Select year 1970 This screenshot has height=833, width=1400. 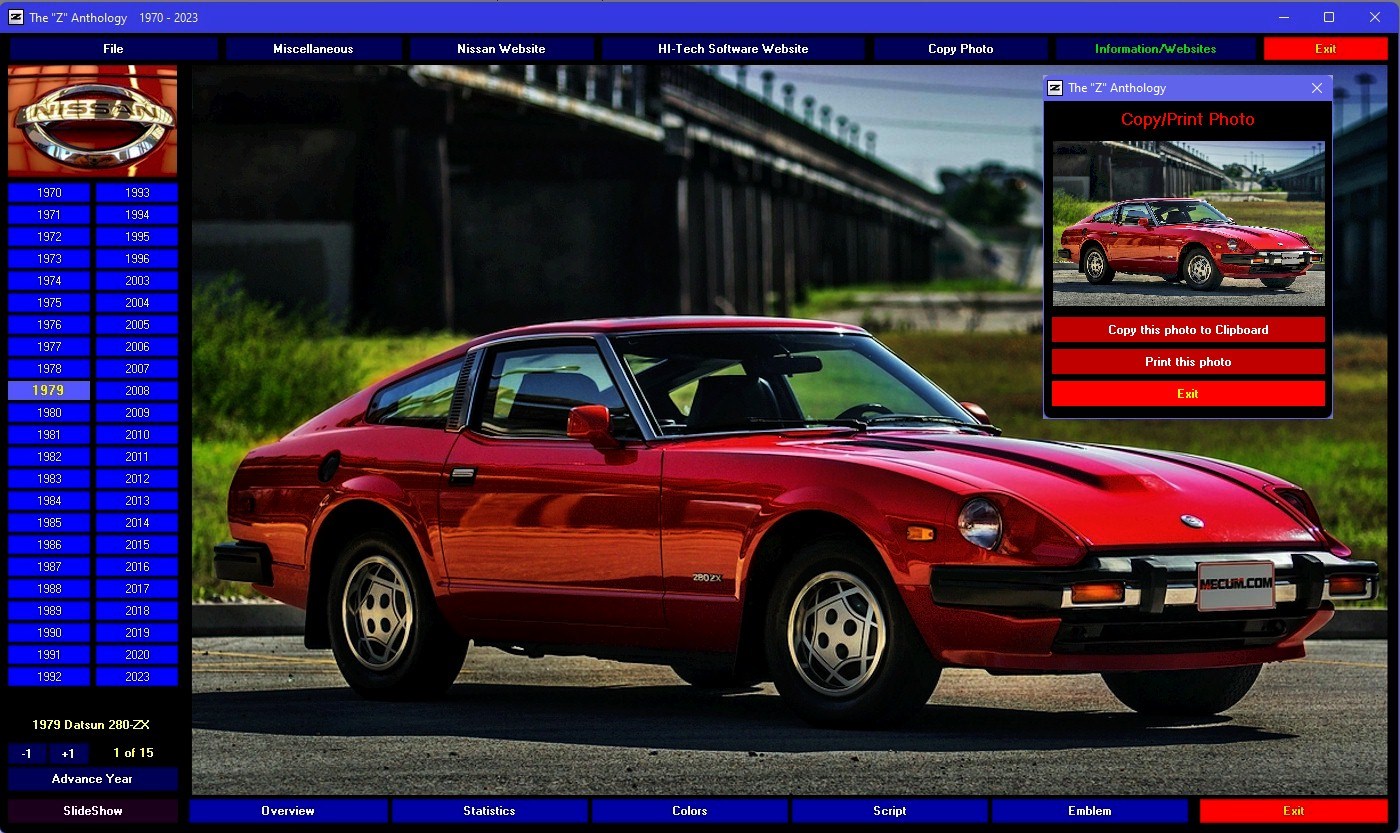pos(49,193)
